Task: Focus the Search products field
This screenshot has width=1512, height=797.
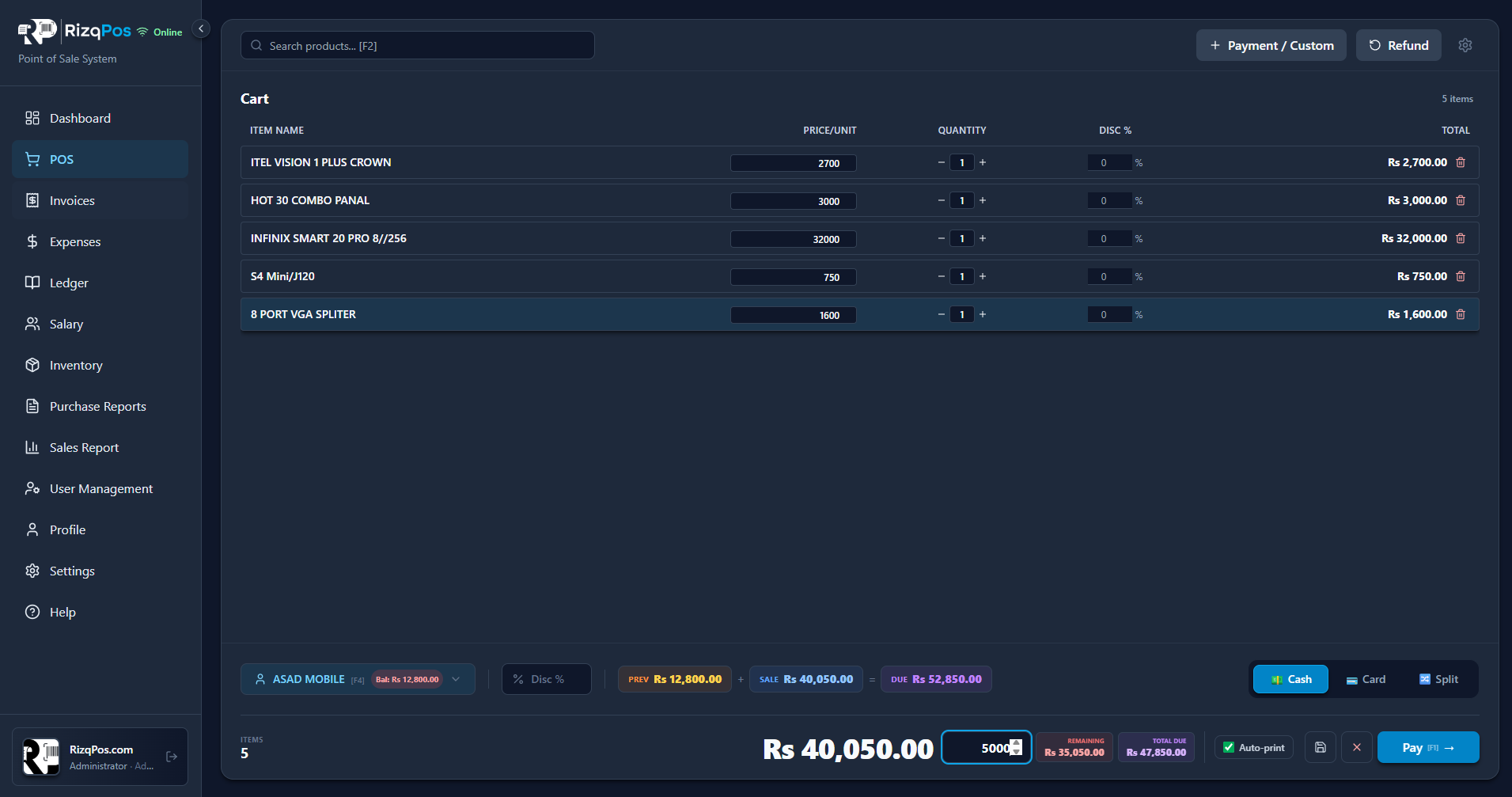Action: click(418, 45)
